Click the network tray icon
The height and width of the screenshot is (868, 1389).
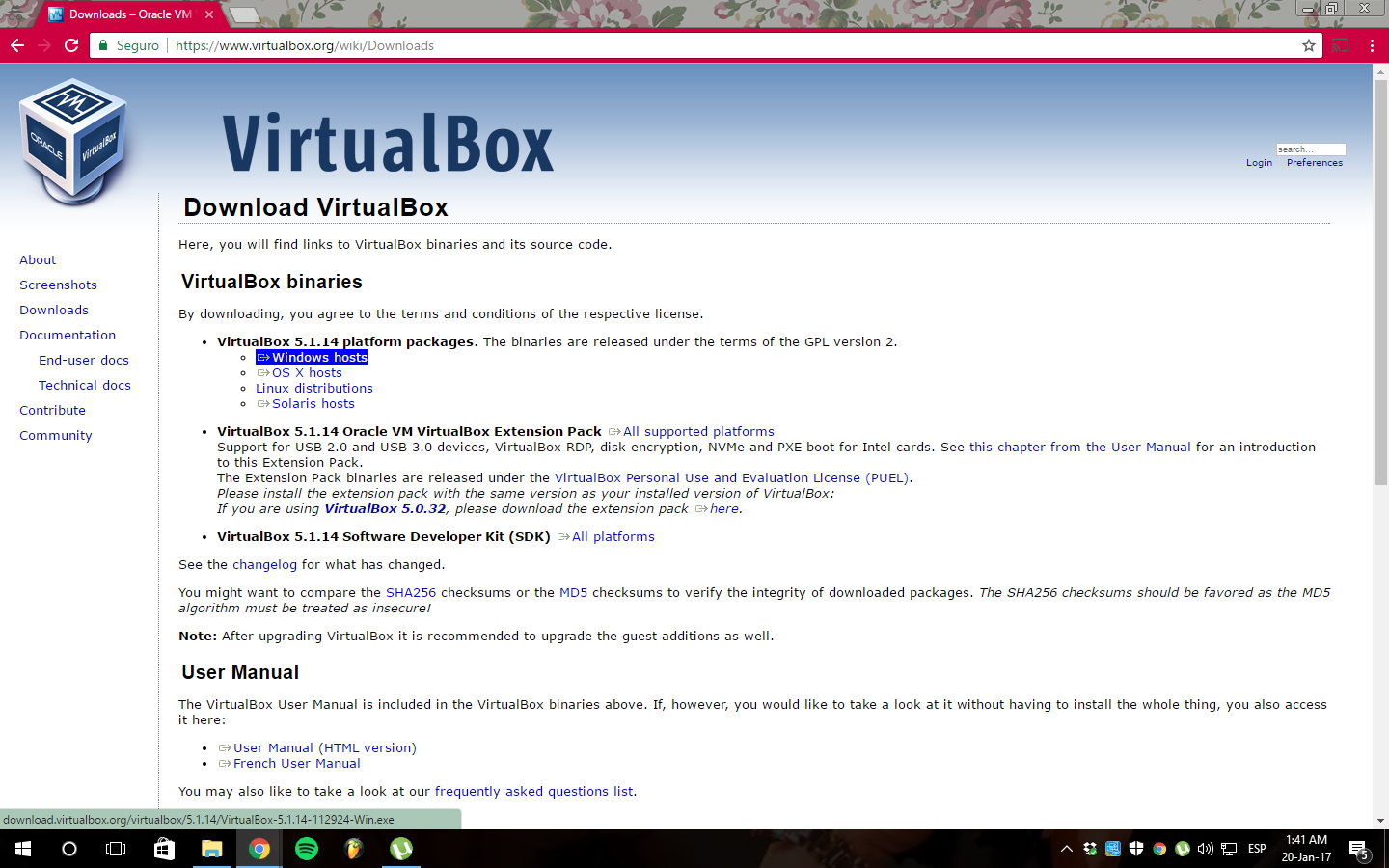(1229, 849)
